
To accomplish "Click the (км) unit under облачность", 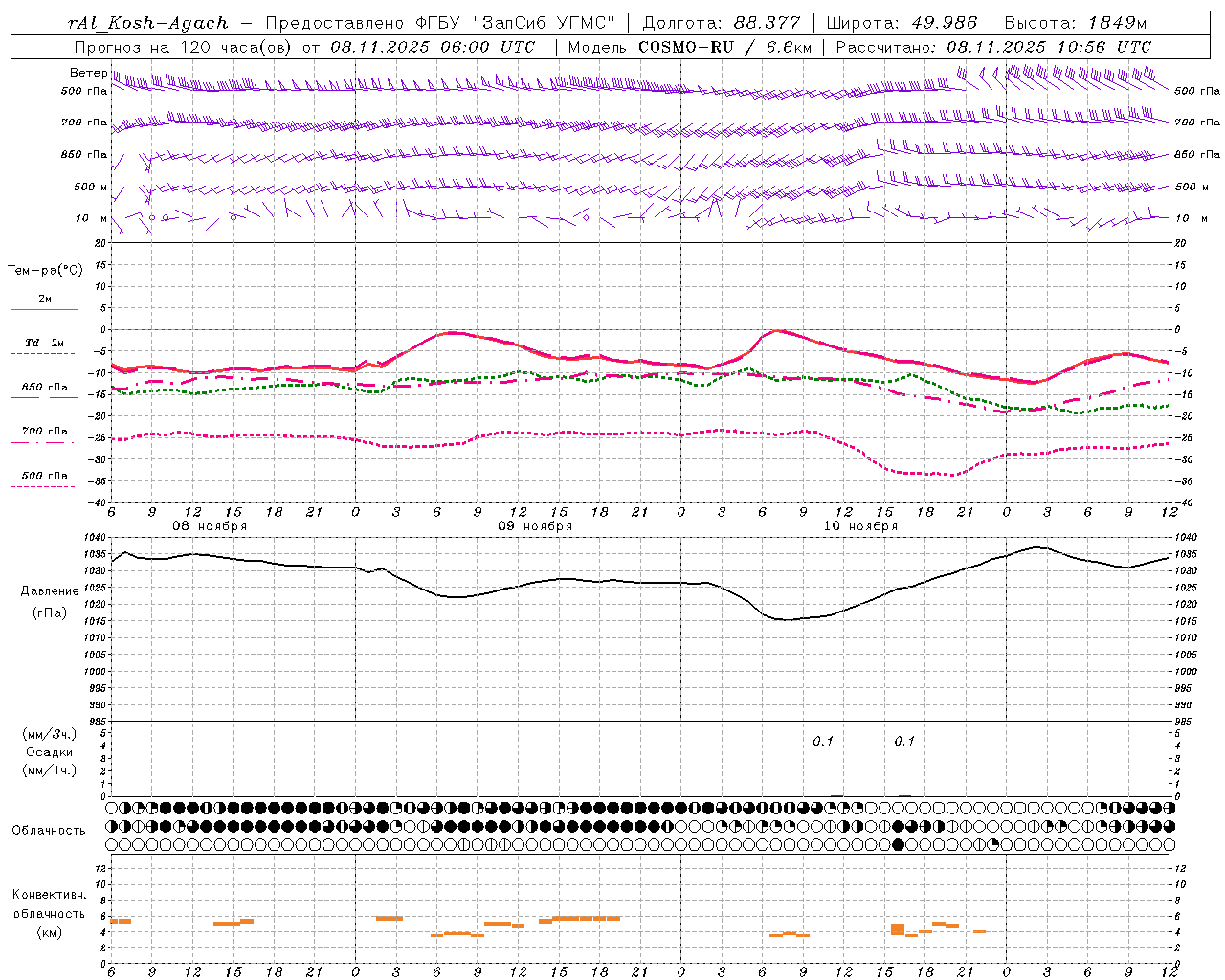I will tap(49, 932).
